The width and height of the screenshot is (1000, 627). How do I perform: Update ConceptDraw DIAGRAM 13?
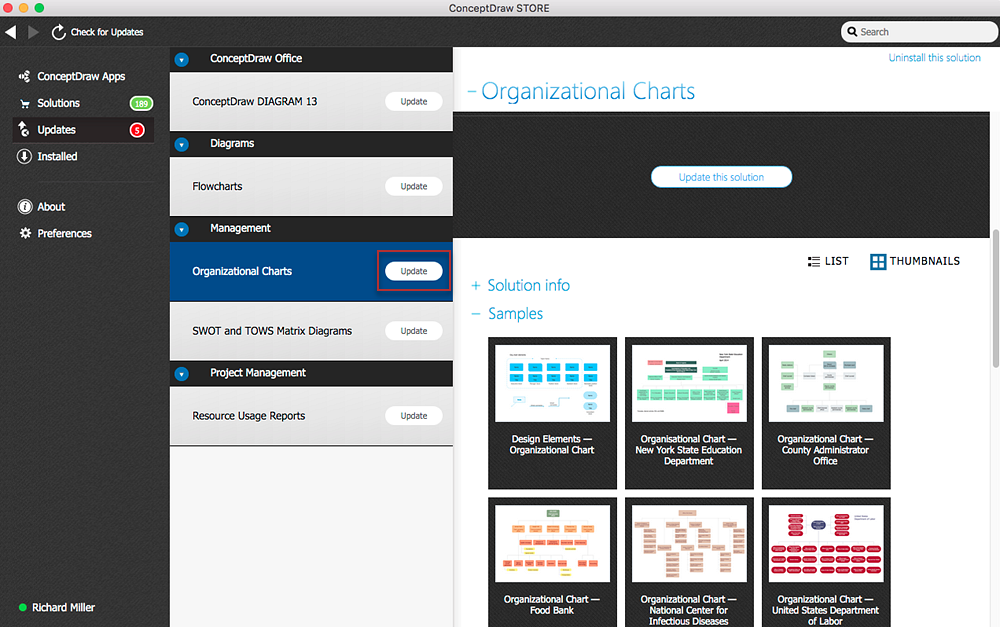[414, 101]
